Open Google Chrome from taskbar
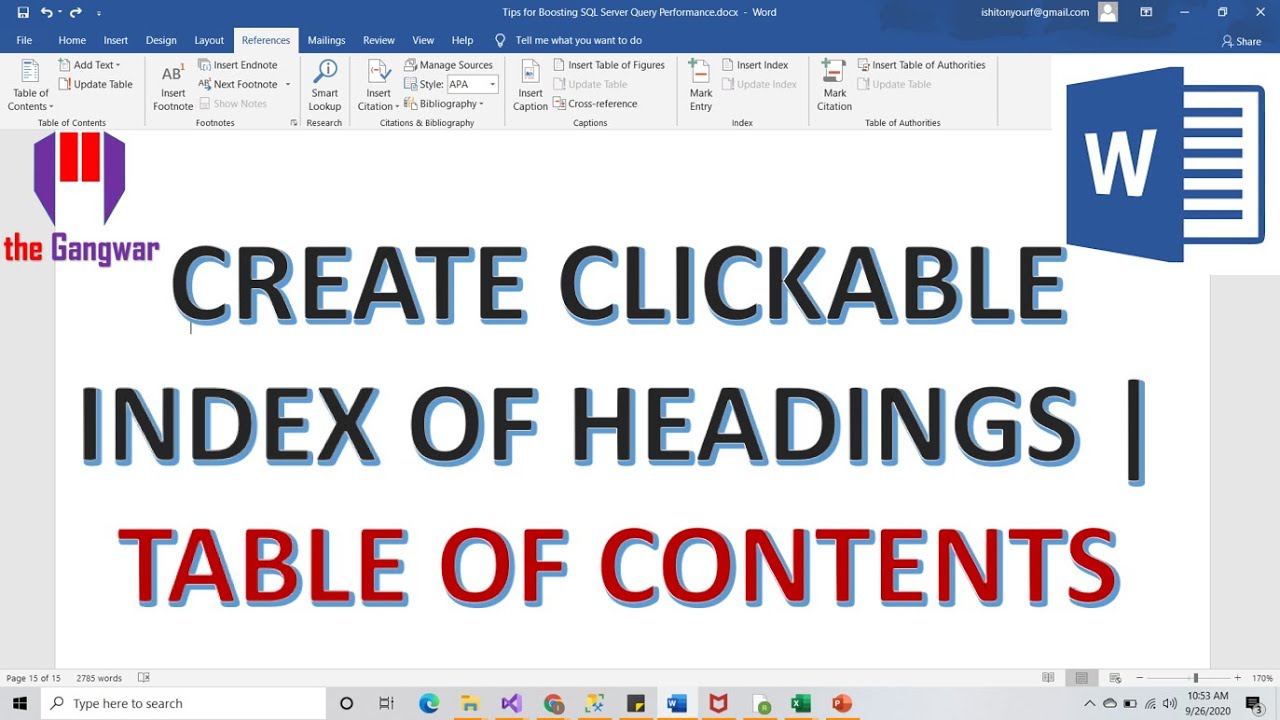This screenshot has height=720, width=1280. click(553, 704)
